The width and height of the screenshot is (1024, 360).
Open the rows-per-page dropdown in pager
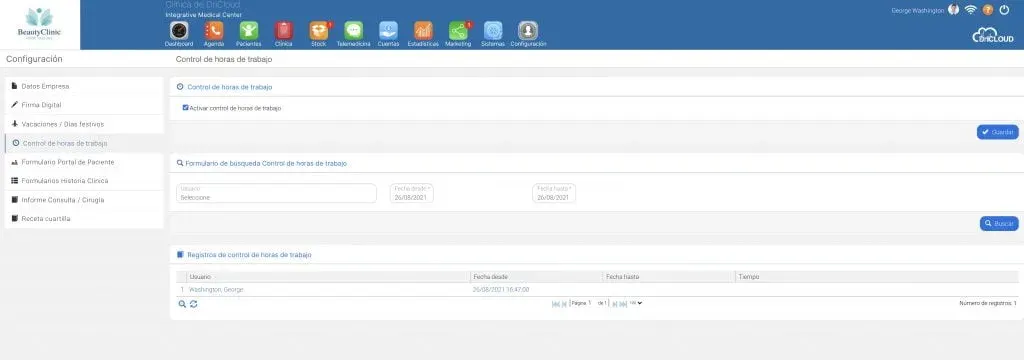[636, 303]
